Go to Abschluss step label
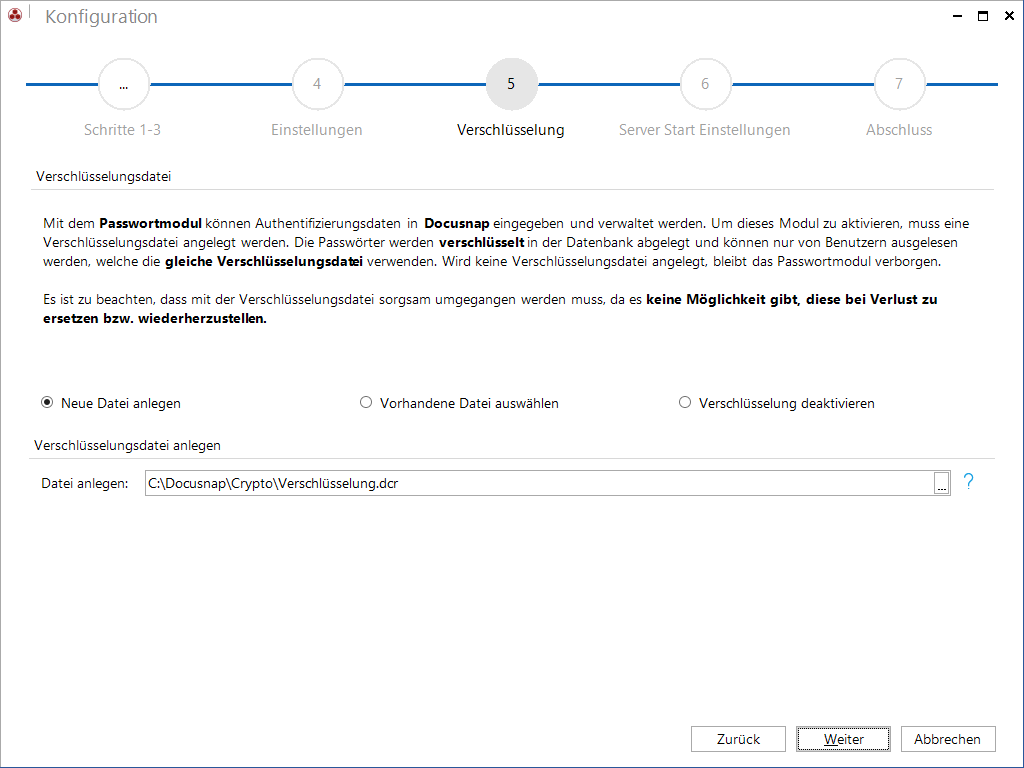The height and width of the screenshot is (768, 1024). coord(899,130)
